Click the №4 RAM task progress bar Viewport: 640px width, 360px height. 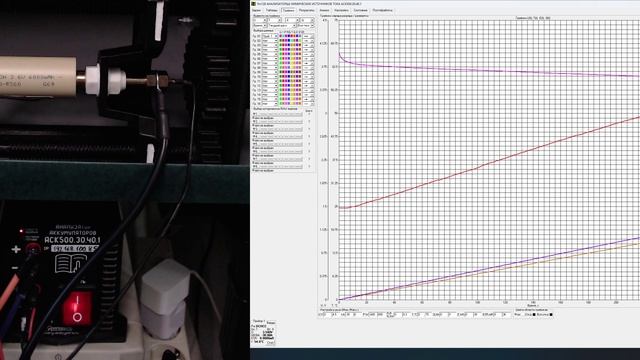[280, 136]
